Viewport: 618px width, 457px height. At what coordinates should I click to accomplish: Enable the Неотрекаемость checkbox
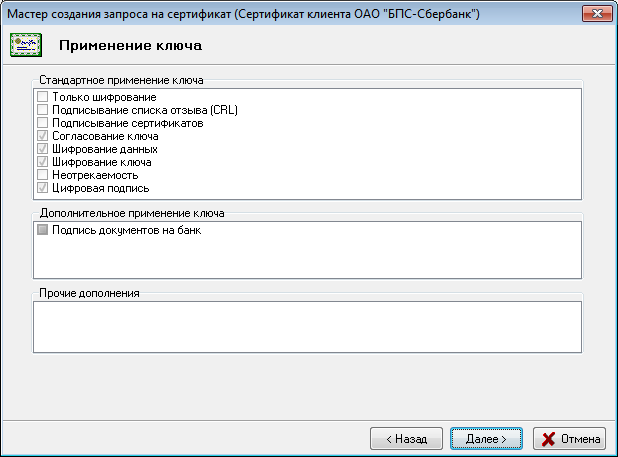tap(42, 175)
